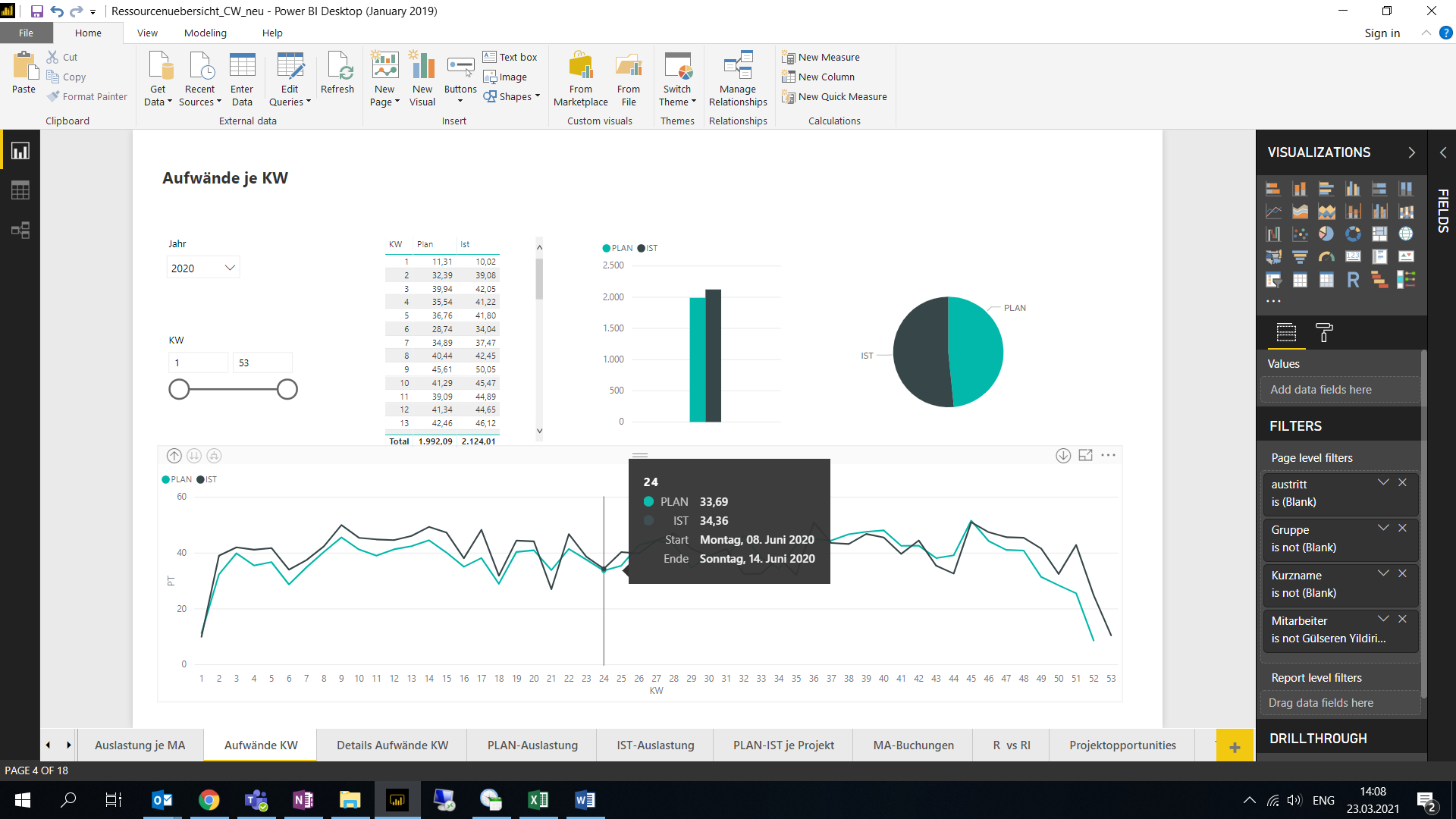The height and width of the screenshot is (819, 1456).
Task: Choose the matrix visualization icon
Action: coord(1326,280)
